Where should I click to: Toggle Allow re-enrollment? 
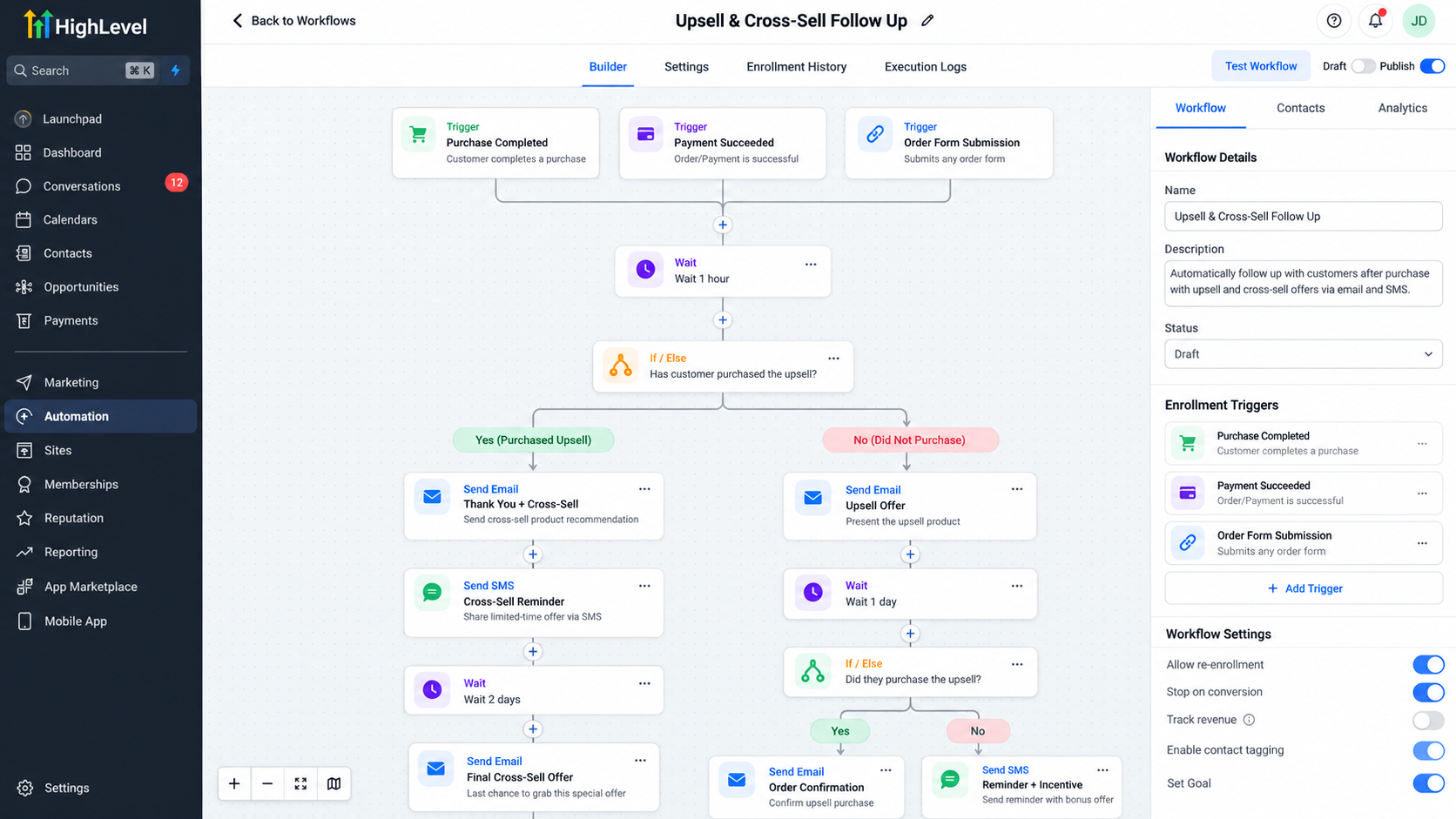coord(1428,665)
